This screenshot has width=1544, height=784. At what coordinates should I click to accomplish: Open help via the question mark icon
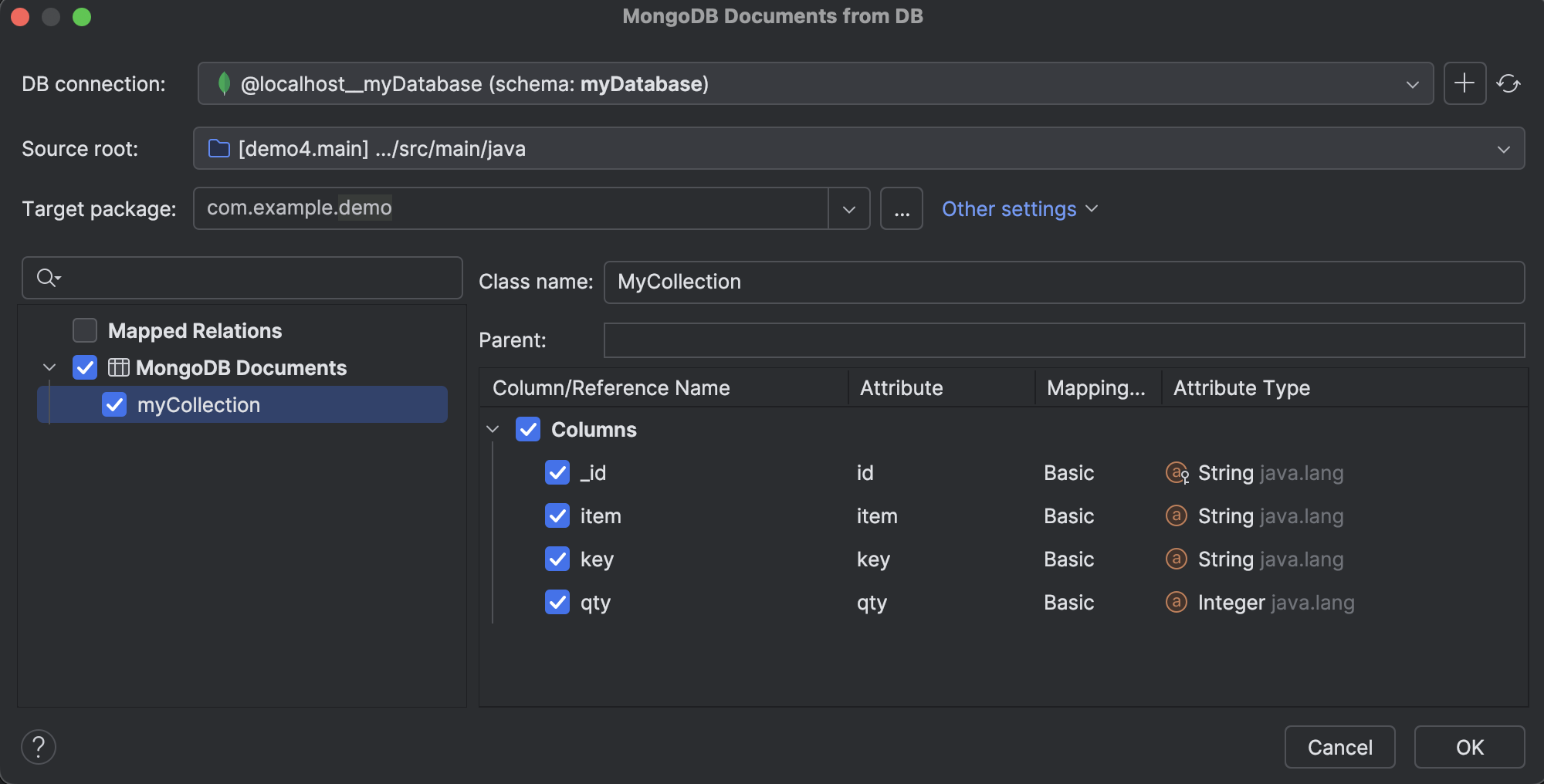pos(38,746)
